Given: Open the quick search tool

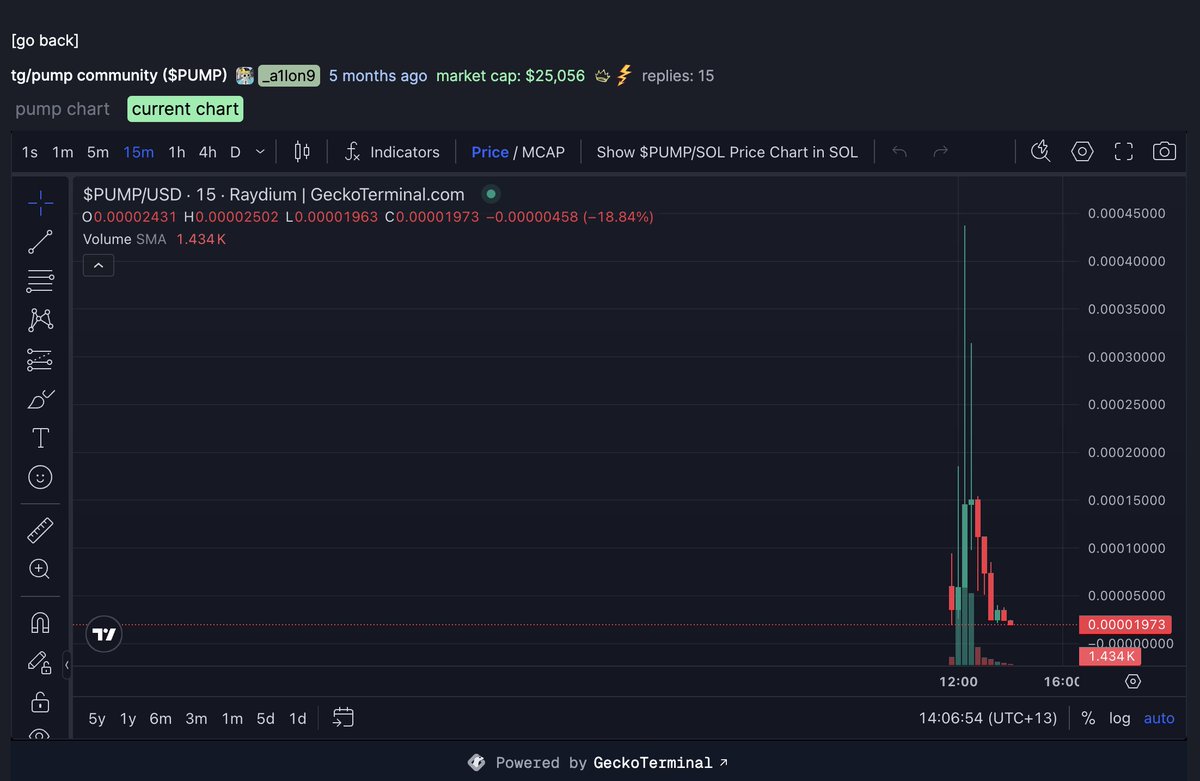Looking at the screenshot, I should point(1040,152).
